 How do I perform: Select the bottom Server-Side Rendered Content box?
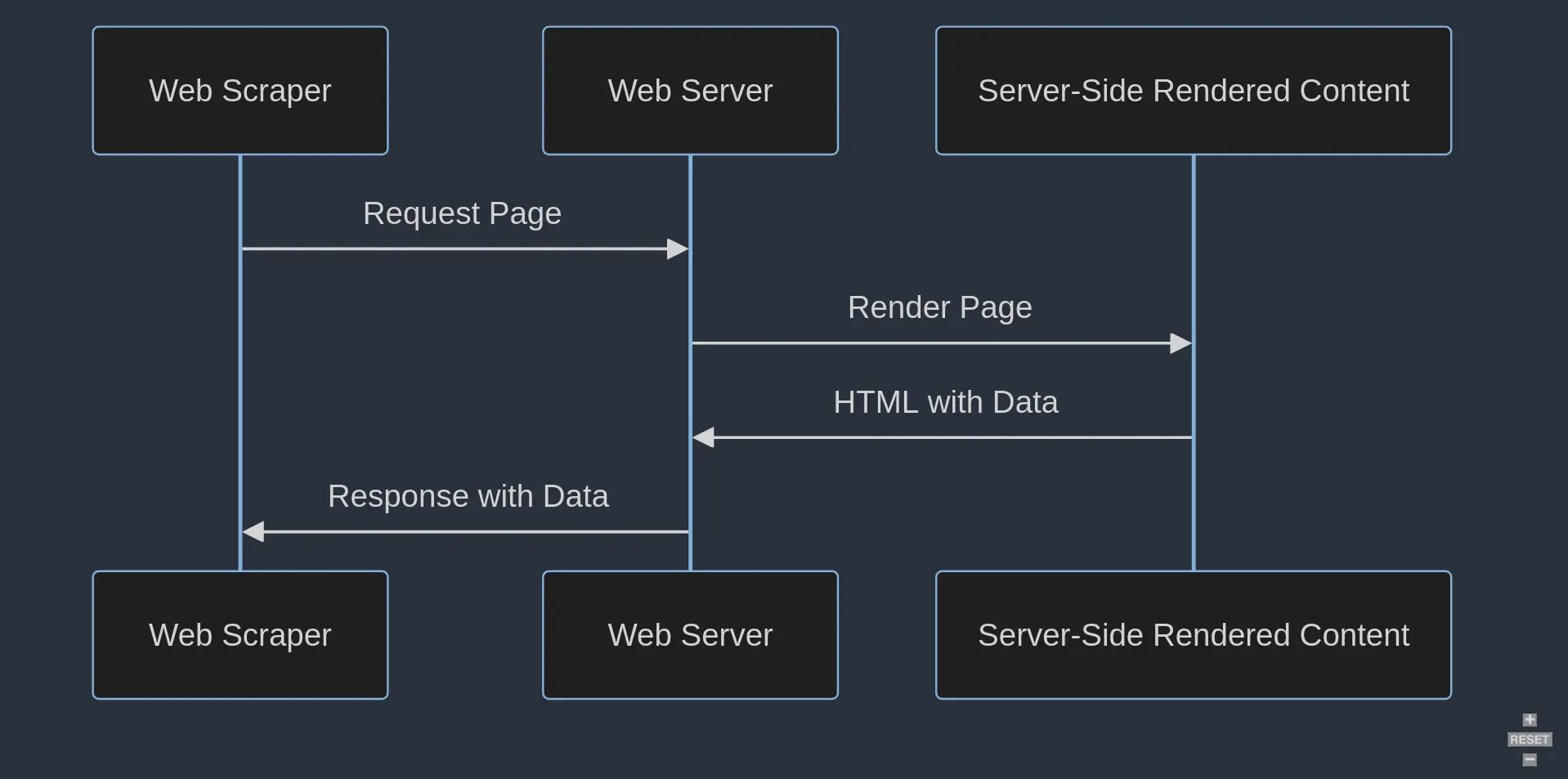coord(1193,635)
